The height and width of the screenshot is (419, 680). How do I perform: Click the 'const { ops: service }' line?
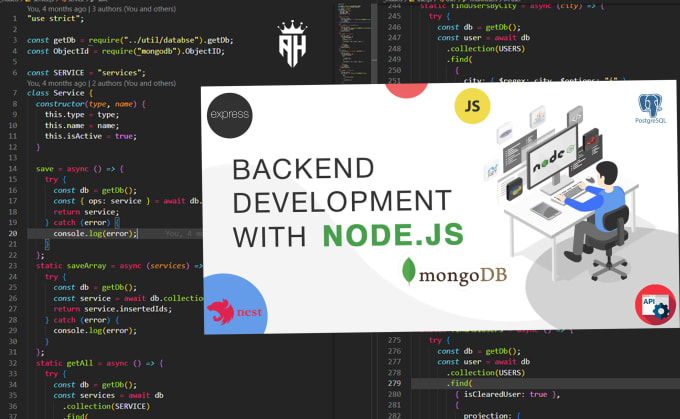click(x=127, y=201)
